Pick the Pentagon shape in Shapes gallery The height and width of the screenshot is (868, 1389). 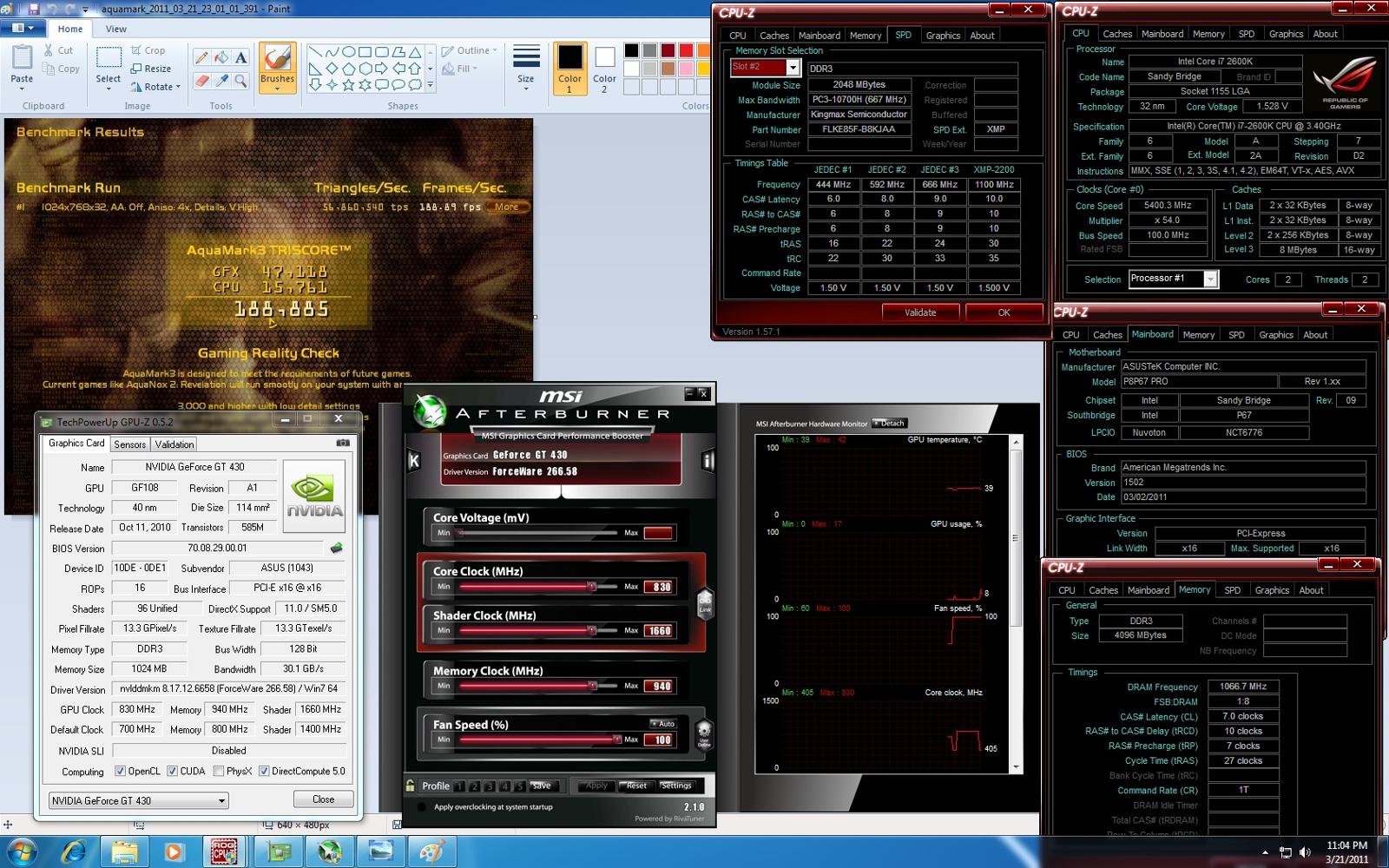(x=348, y=69)
